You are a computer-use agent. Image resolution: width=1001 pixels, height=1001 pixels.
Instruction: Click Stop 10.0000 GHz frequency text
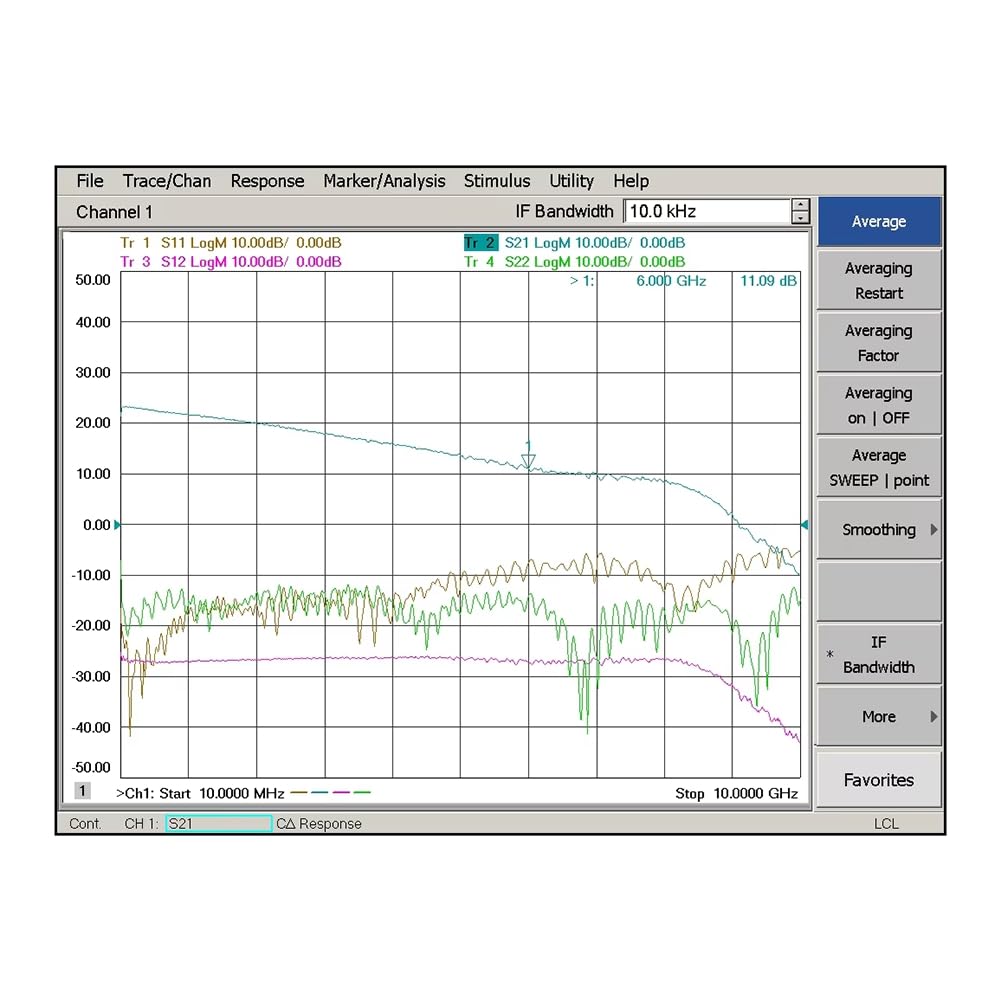click(737, 794)
